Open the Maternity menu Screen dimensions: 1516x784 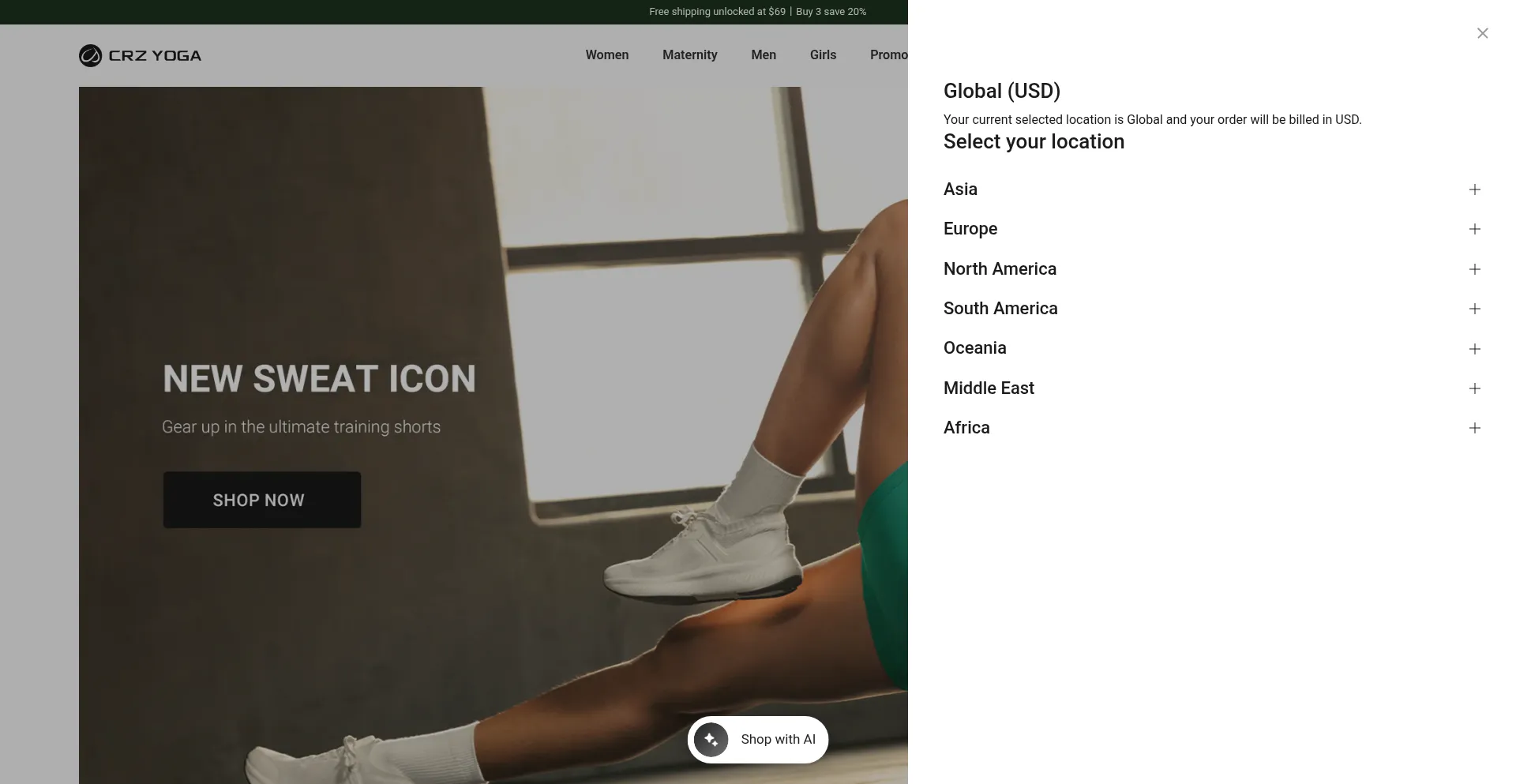click(x=690, y=55)
